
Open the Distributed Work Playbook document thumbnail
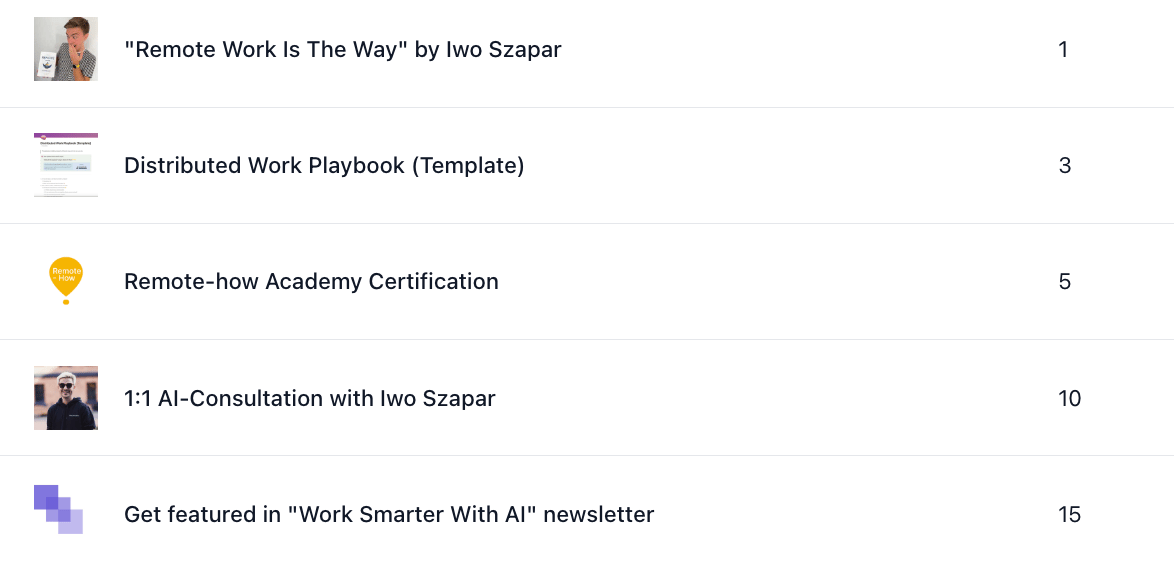pyautogui.click(x=66, y=165)
